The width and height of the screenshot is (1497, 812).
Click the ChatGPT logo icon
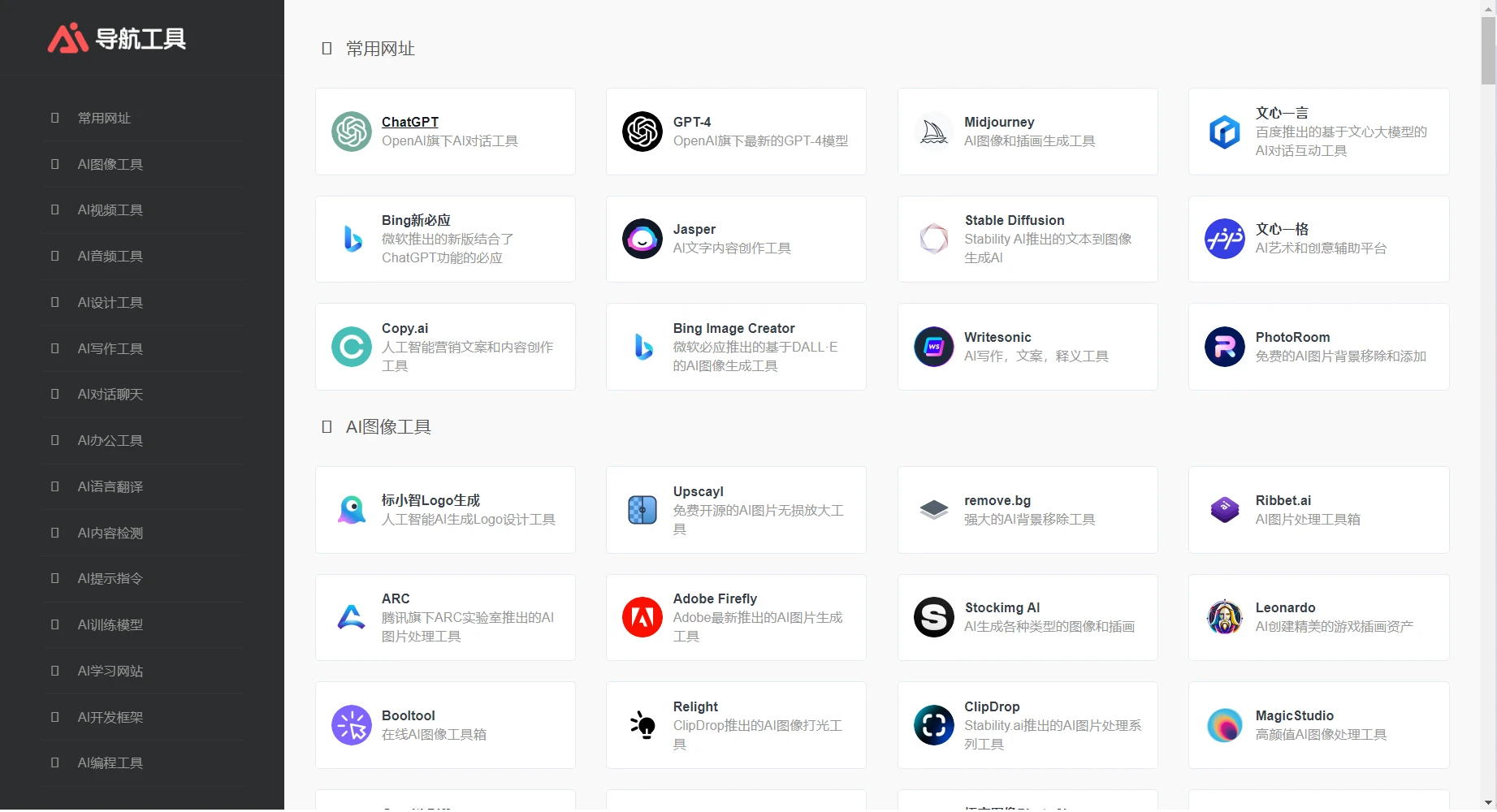point(352,132)
